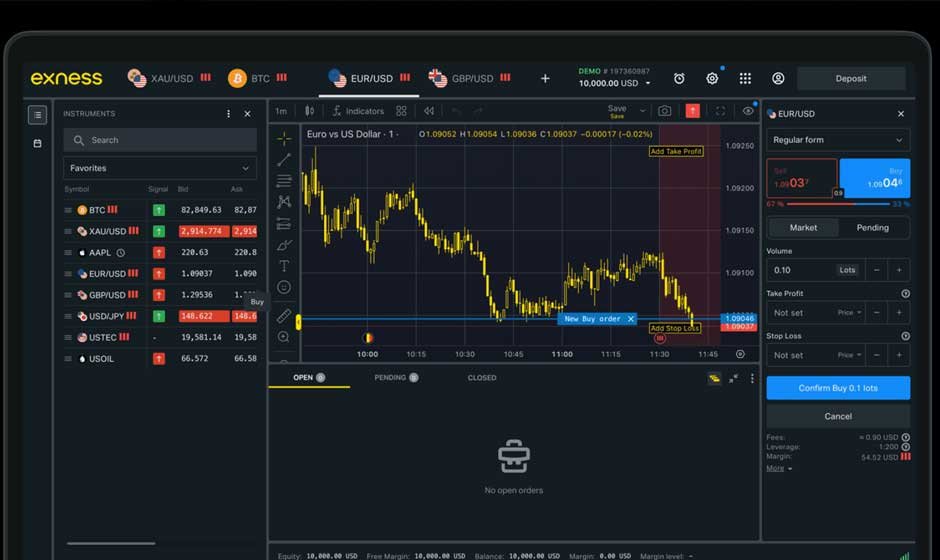Click Add Take Profit label on chart
Viewport: 940px width, 560px height.
click(x=676, y=152)
